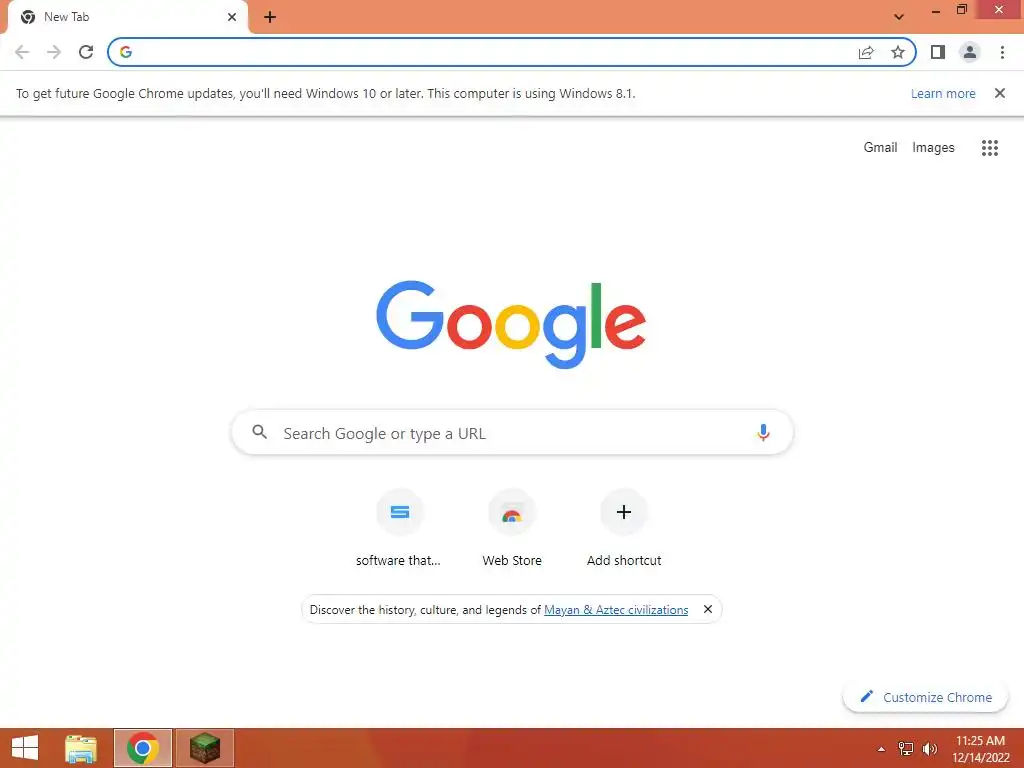The image size is (1024, 768).
Task: Open the Windows Start button
Action: point(25,748)
